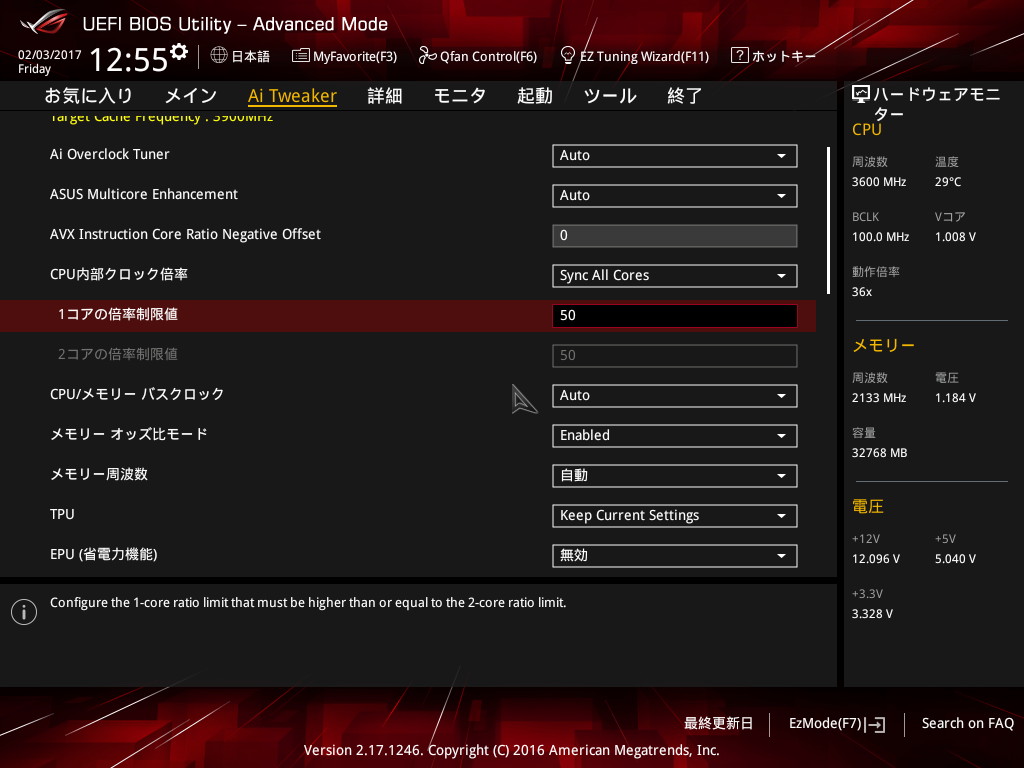This screenshot has width=1024, height=768.
Task: Click the Search on FAQ link
Action: pyautogui.click(x=968, y=724)
